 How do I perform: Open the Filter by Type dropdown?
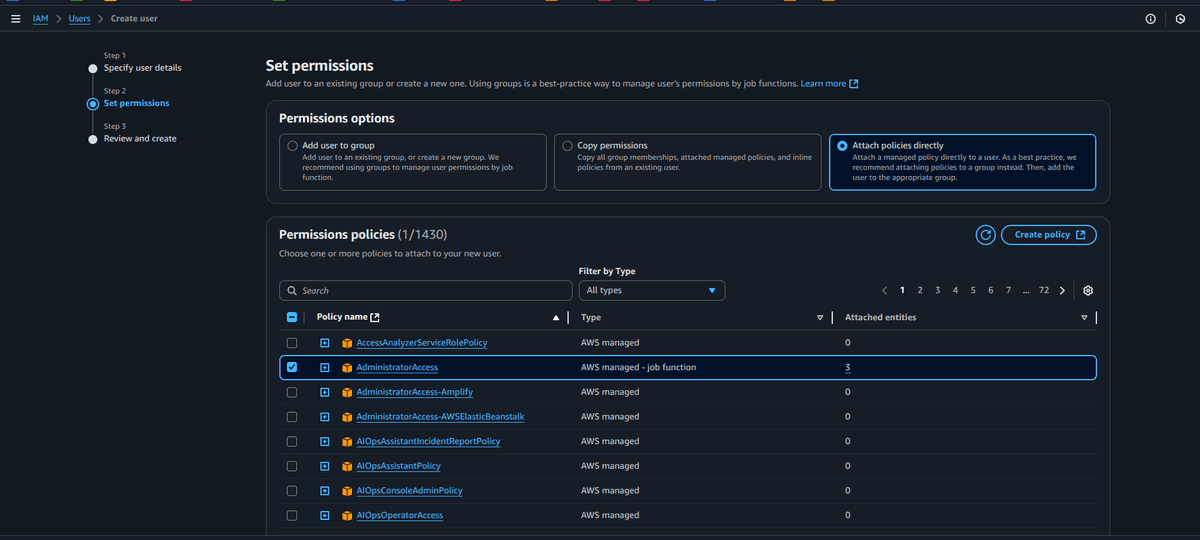point(652,290)
